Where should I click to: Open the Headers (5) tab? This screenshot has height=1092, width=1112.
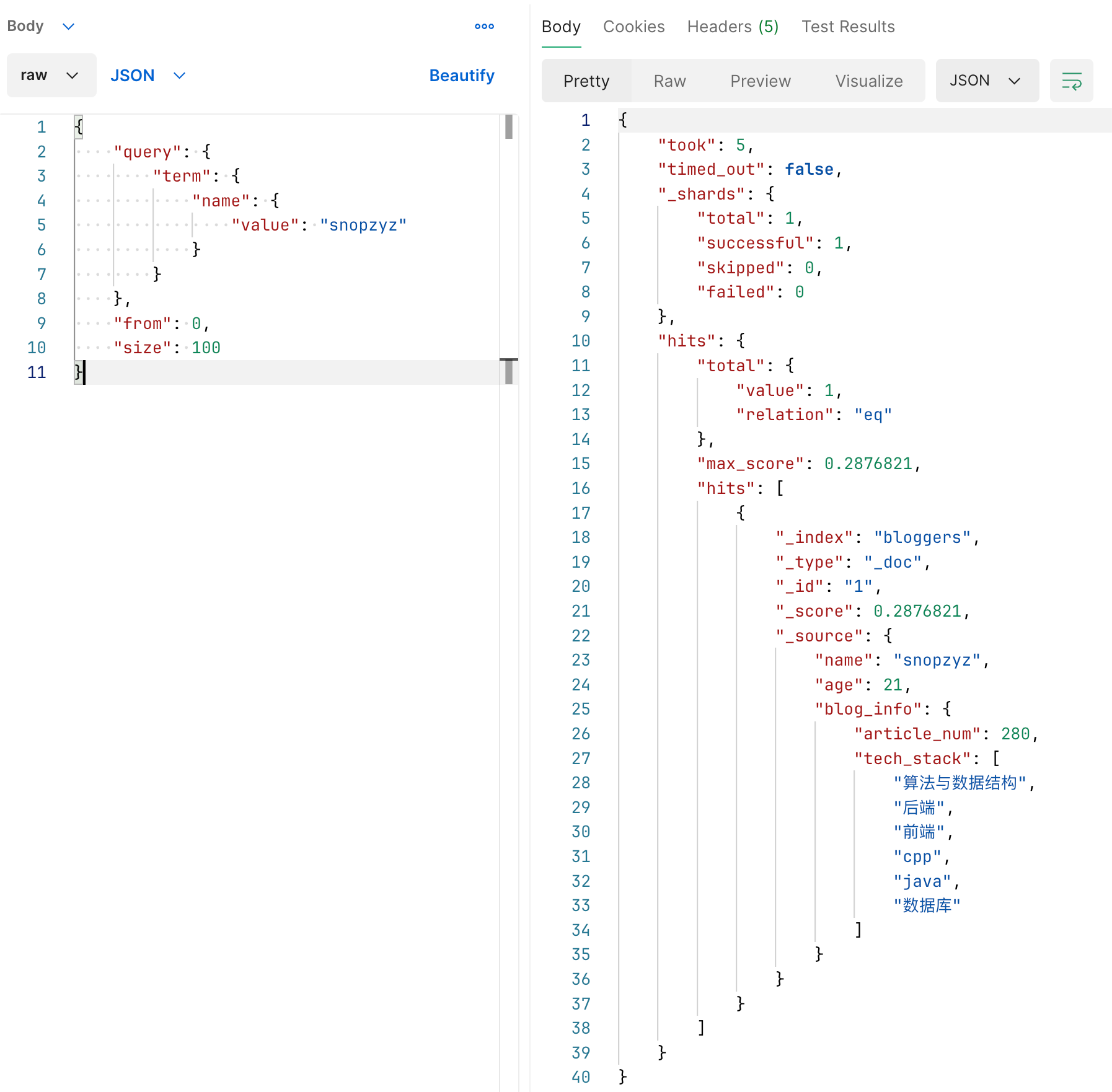click(x=733, y=27)
